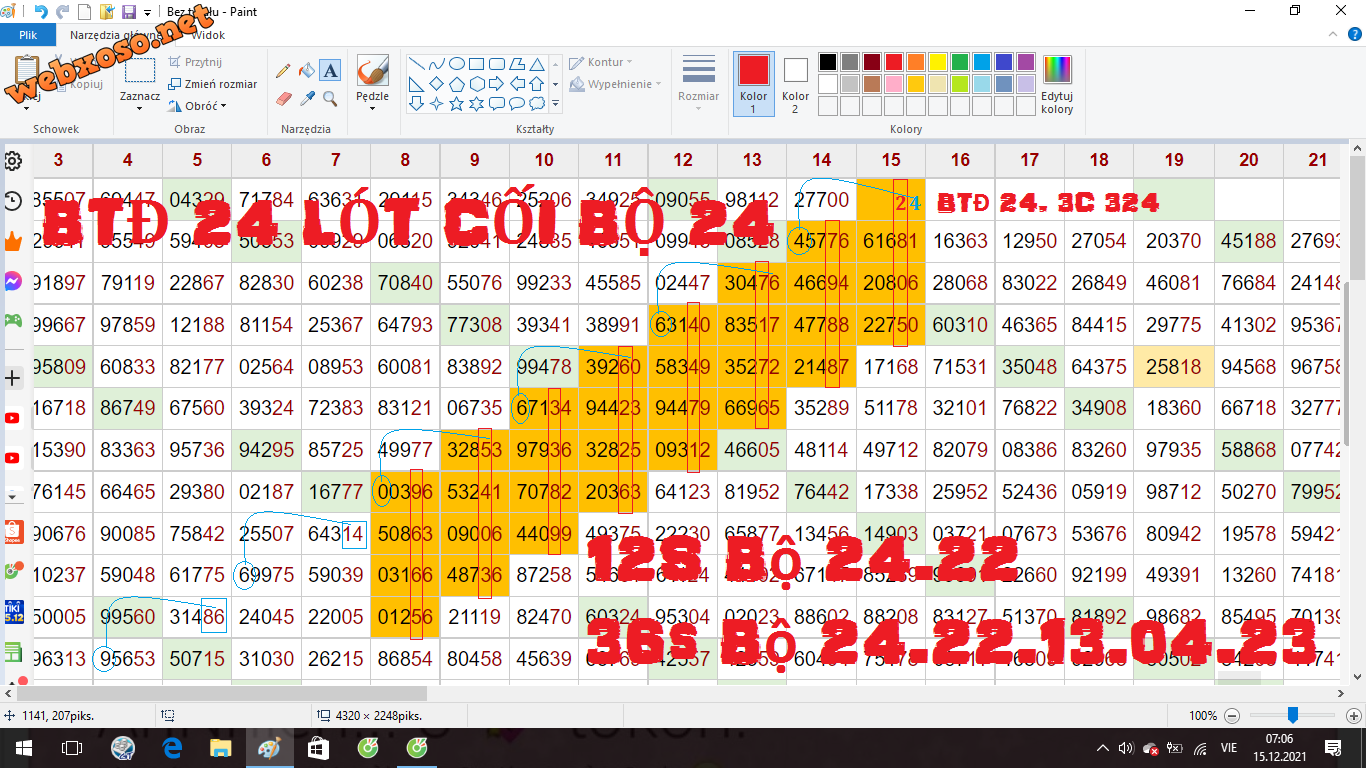Screen dimensions: 1366x768
Task: Select the five-point star shape
Action: pyautogui.click(x=457, y=103)
